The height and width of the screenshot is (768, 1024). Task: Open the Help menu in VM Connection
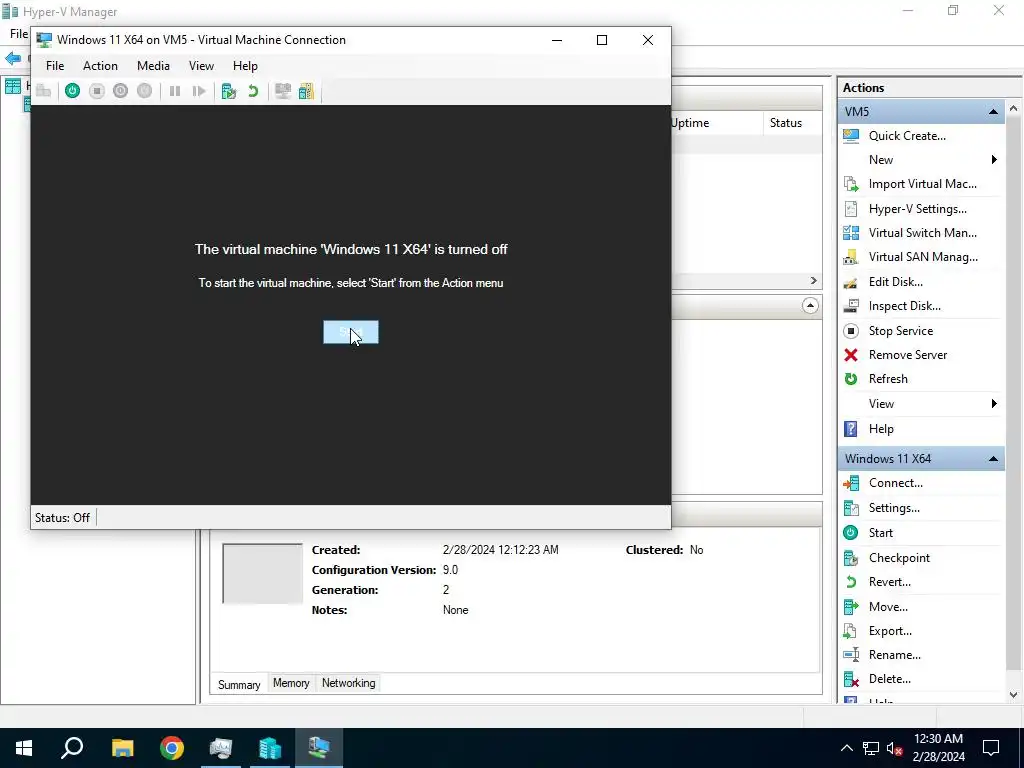pos(245,66)
